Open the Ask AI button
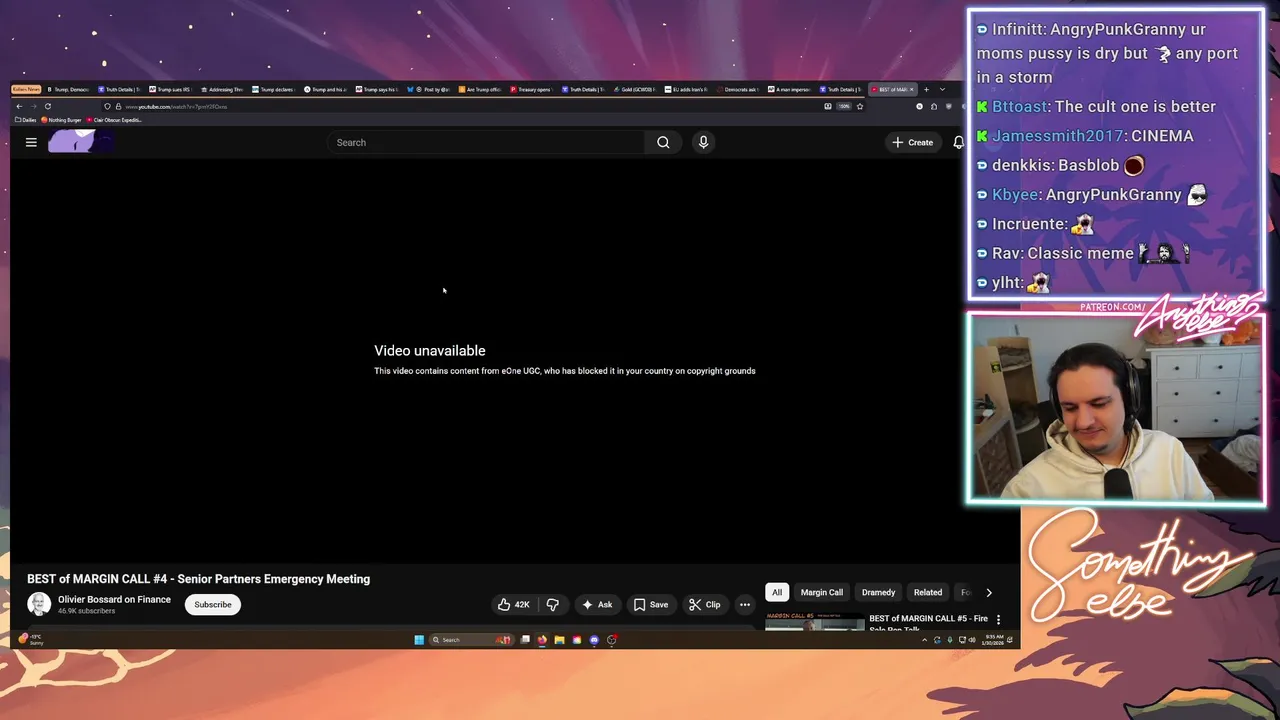Image resolution: width=1280 pixels, height=720 pixels. (x=597, y=604)
